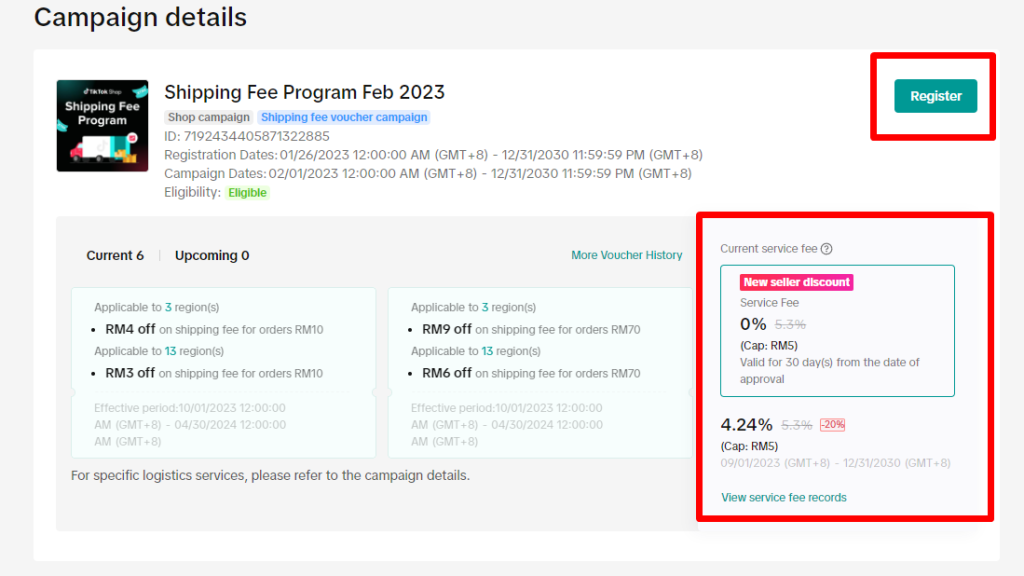The image size is (1024, 576).
Task: Click the 13 regions link in RM6 voucher
Action: tap(487, 351)
